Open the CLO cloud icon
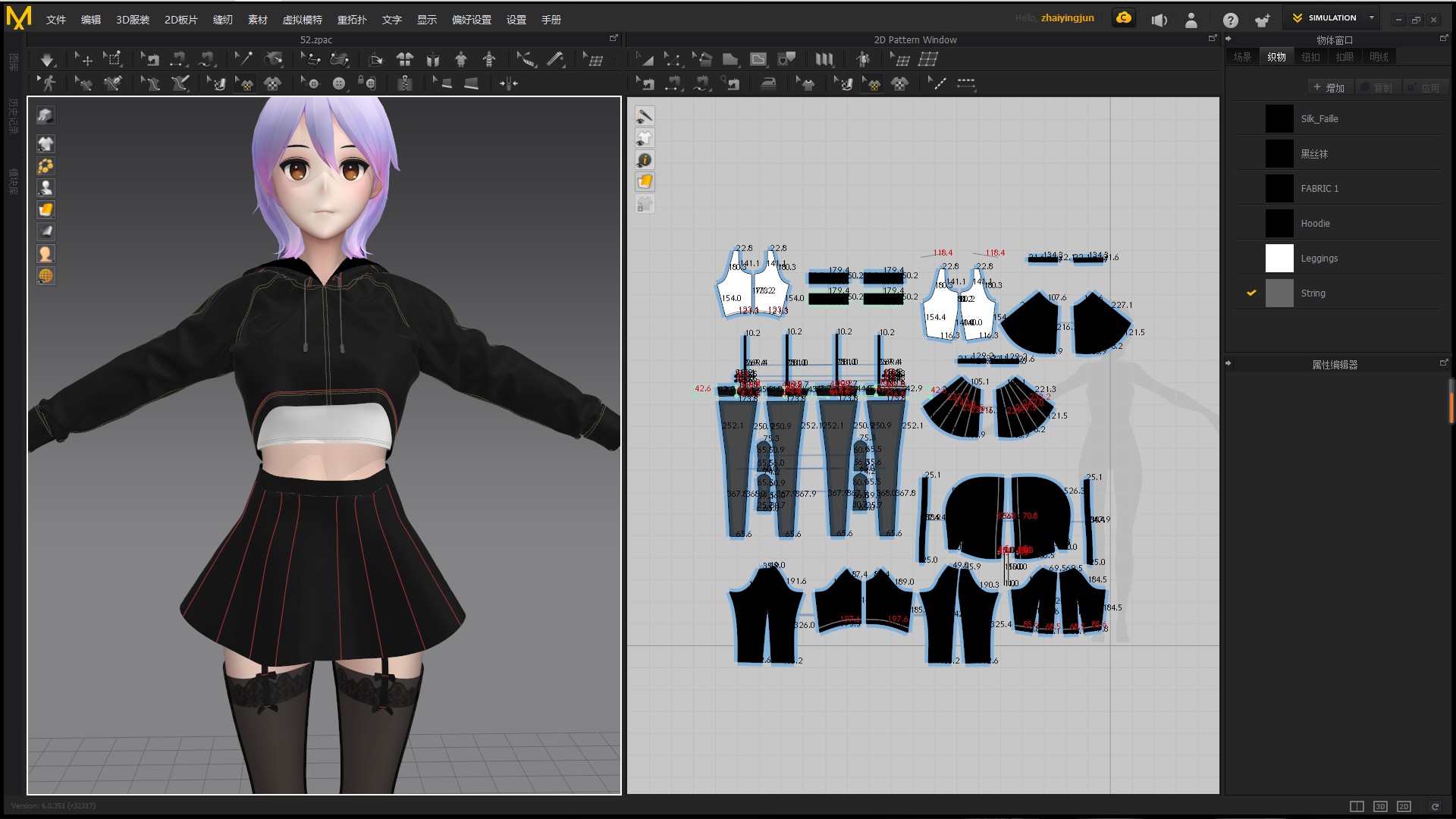The image size is (1456, 819). [1124, 18]
